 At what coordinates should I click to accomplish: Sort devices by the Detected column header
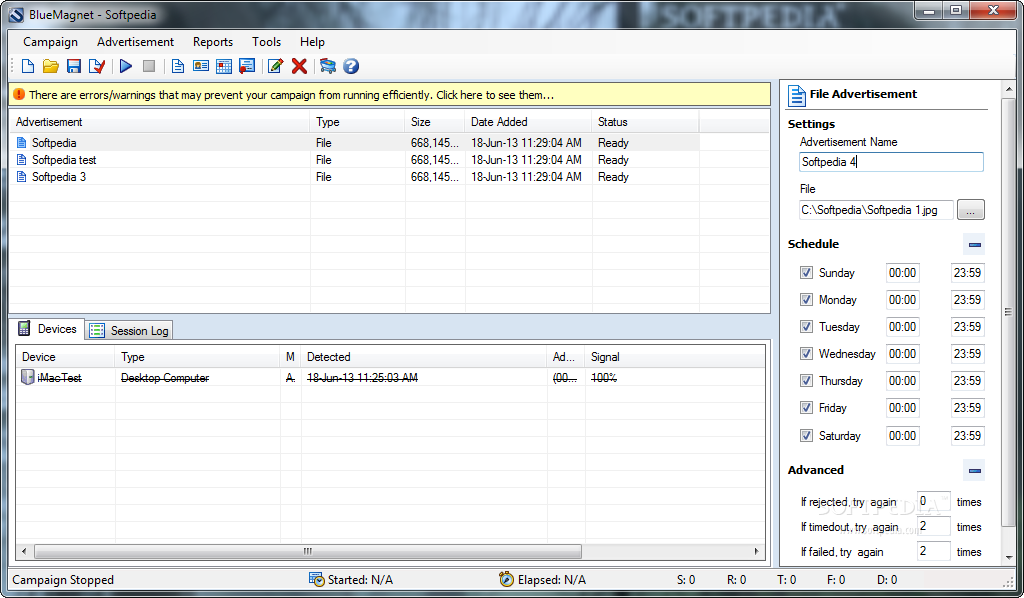coord(424,357)
